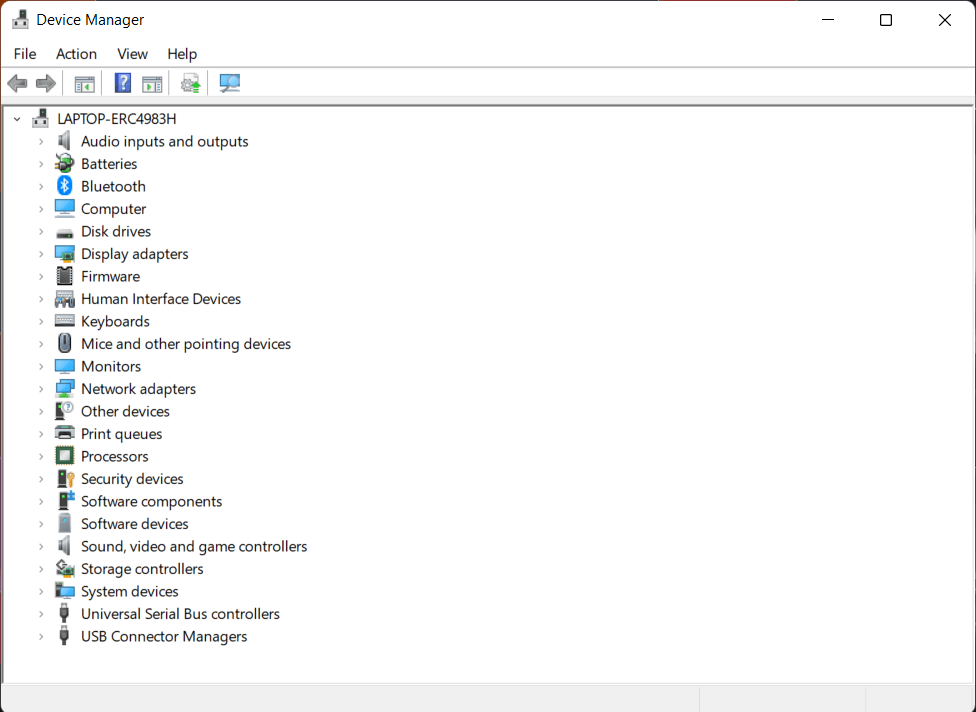Select the Monitors label
The image size is (976, 712).
111,366
